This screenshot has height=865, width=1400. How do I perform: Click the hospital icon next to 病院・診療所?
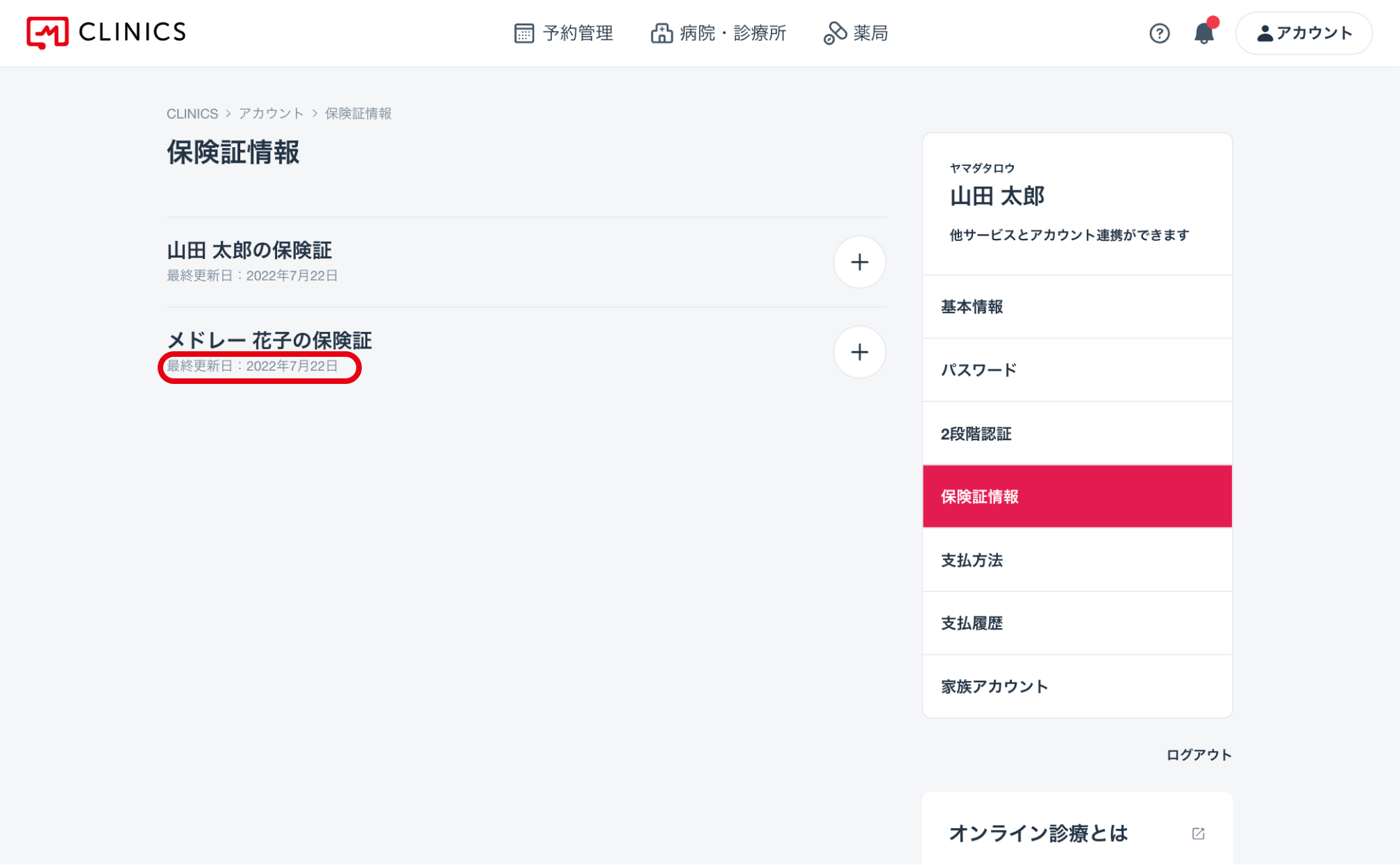pyautogui.click(x=661, y=33)
